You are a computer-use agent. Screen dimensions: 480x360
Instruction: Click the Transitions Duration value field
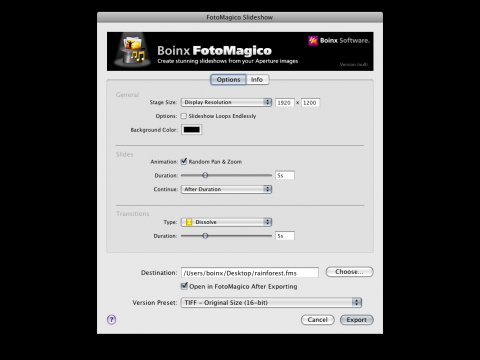click(285, 236)
